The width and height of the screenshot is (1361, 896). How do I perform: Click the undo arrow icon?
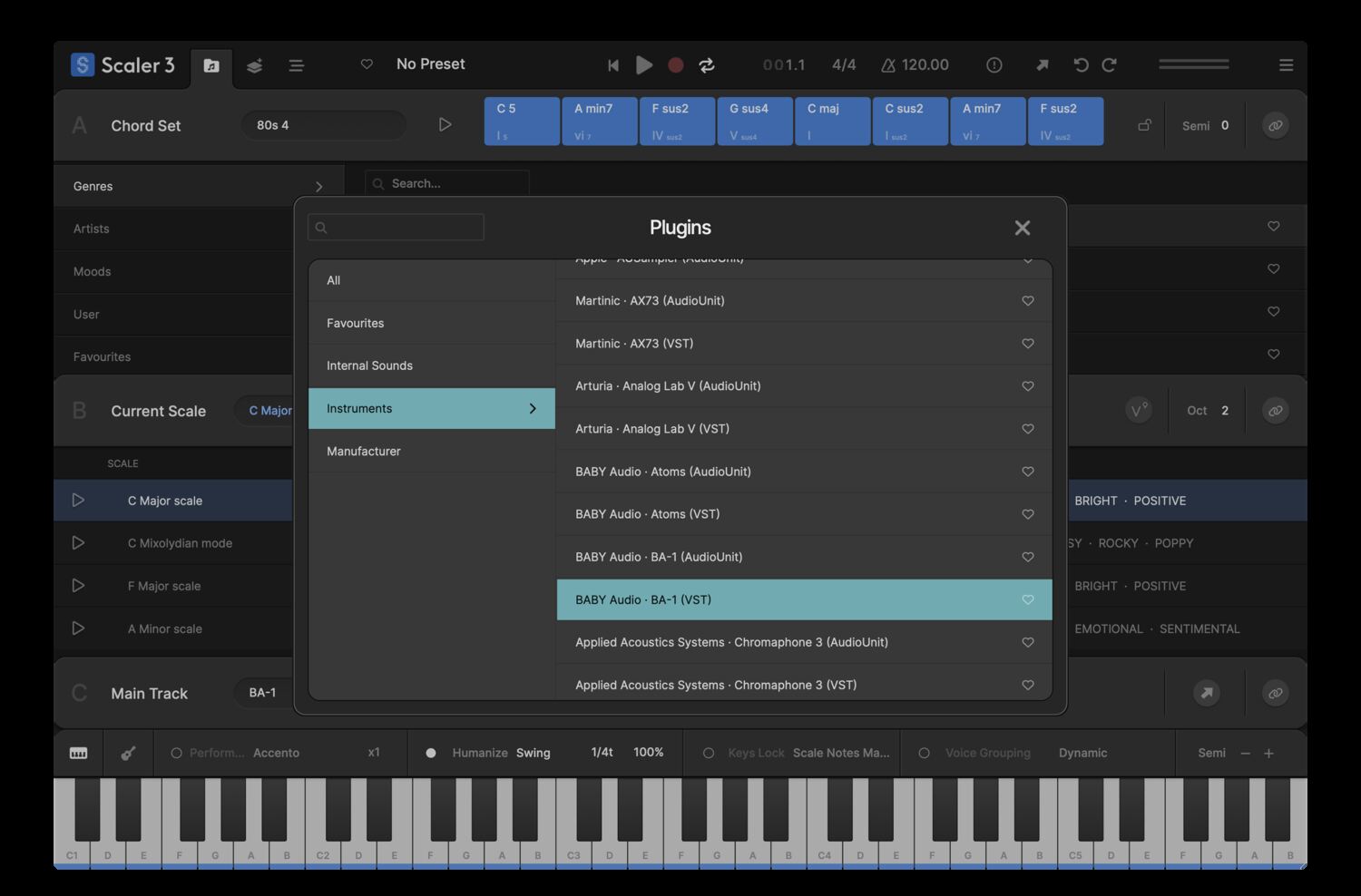1080,64
